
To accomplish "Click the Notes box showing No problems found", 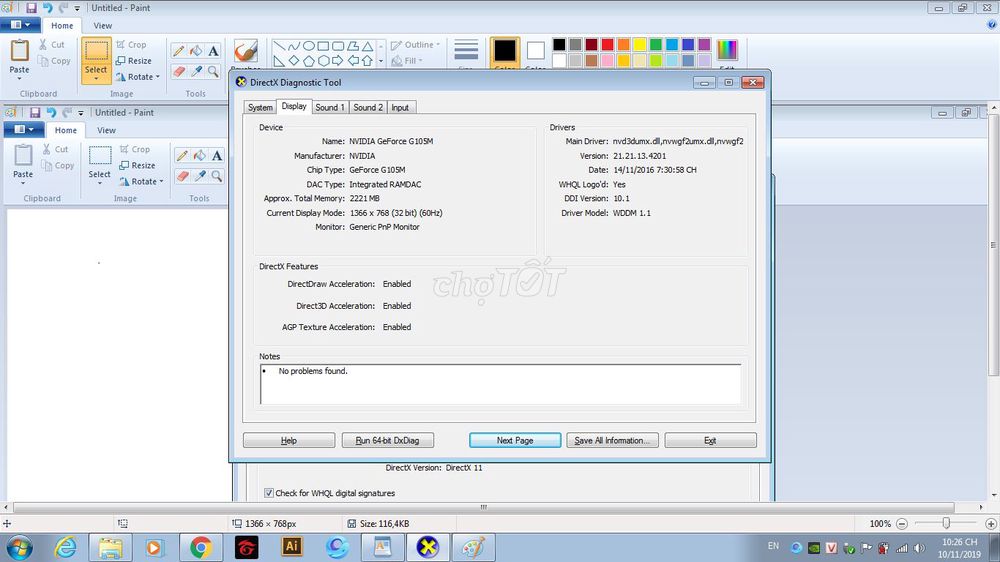I will coord(501,384).
